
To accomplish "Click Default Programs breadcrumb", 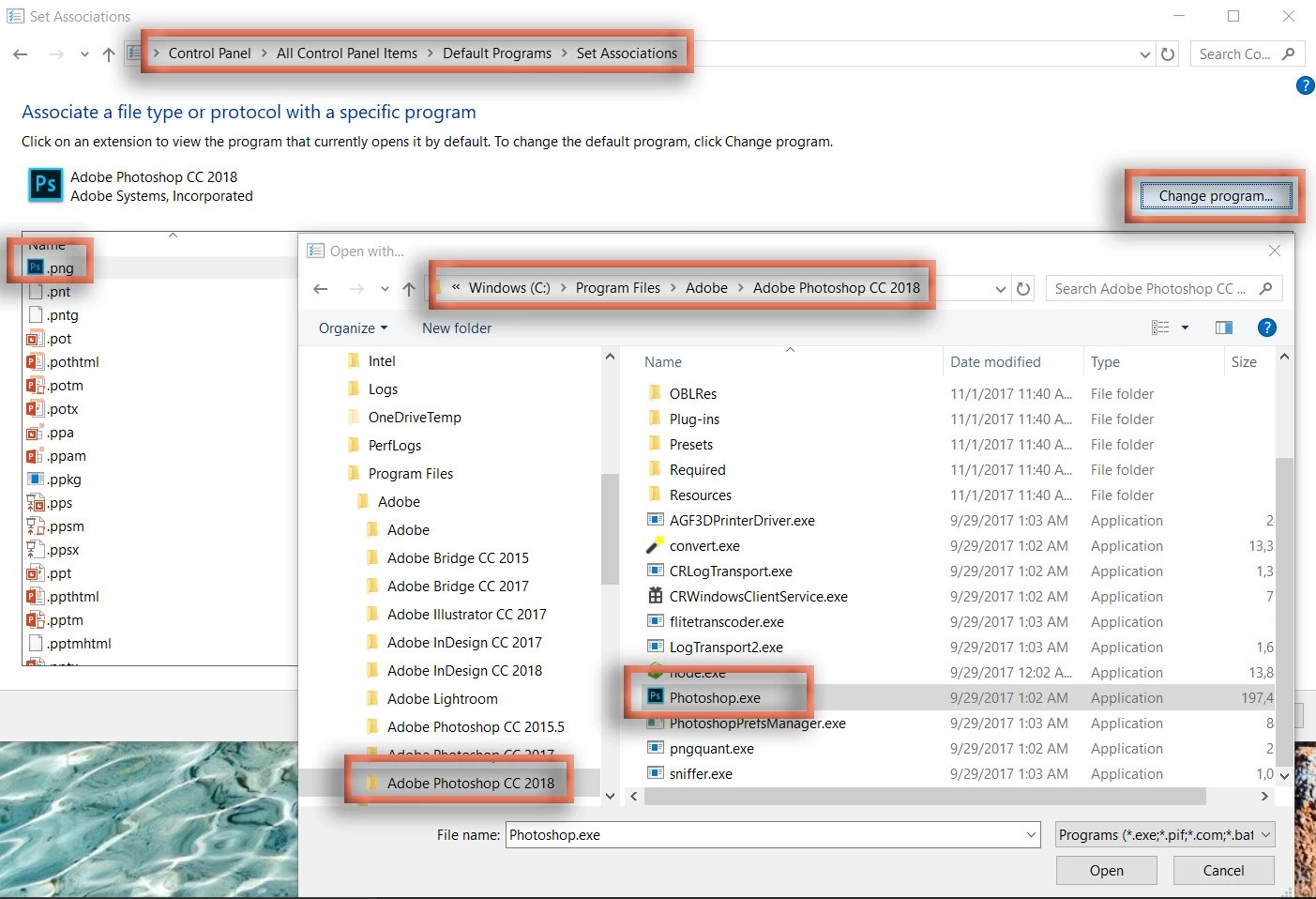I will coord(497,53).
